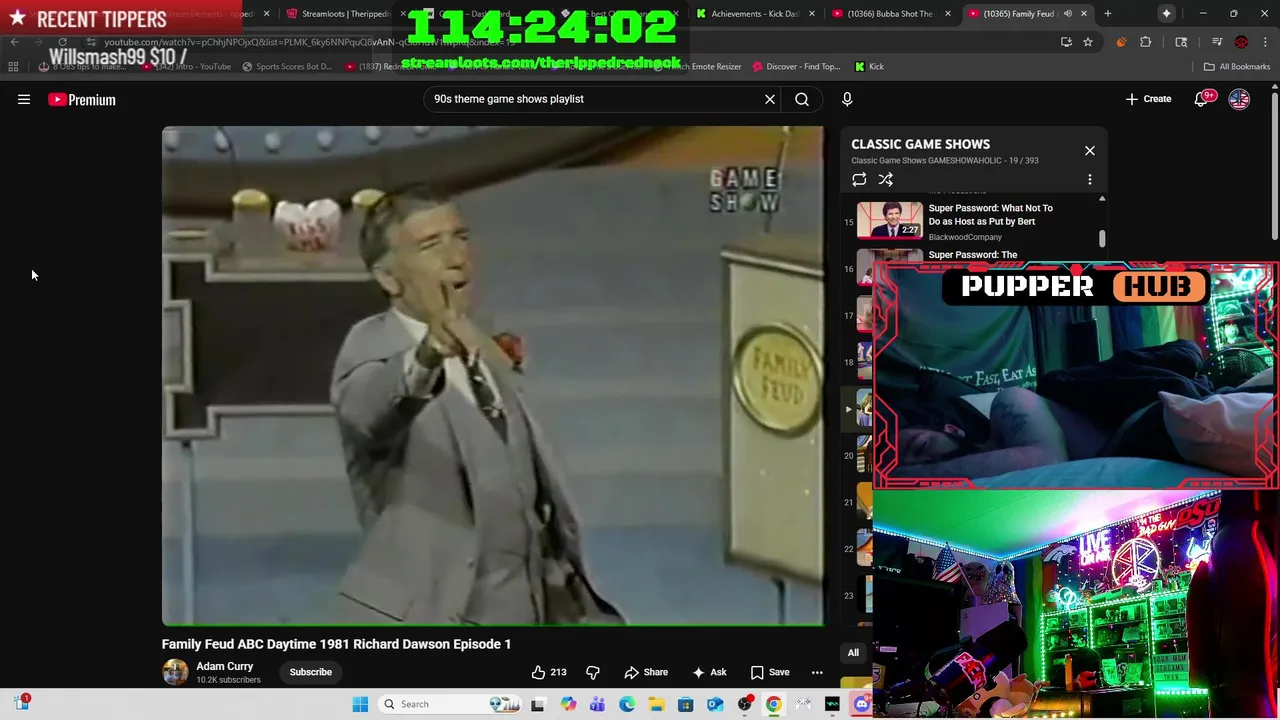Open Super Password What Not To Do title
The image size is (1280, 720).
pos(991,215)
